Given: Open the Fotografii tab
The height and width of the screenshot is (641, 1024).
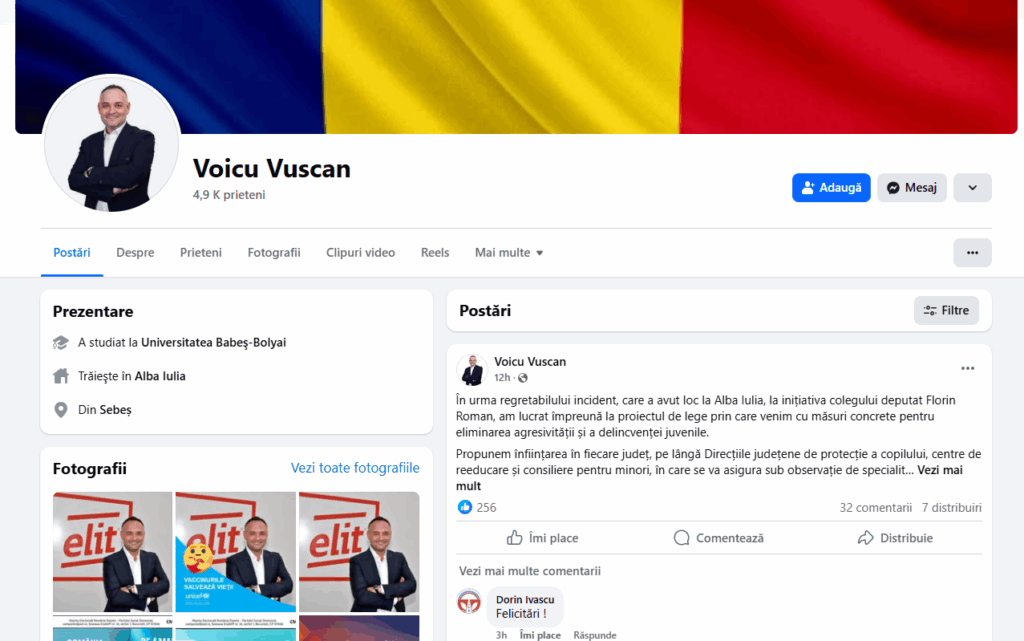Looking at the screenshot, I should [274, 253].
